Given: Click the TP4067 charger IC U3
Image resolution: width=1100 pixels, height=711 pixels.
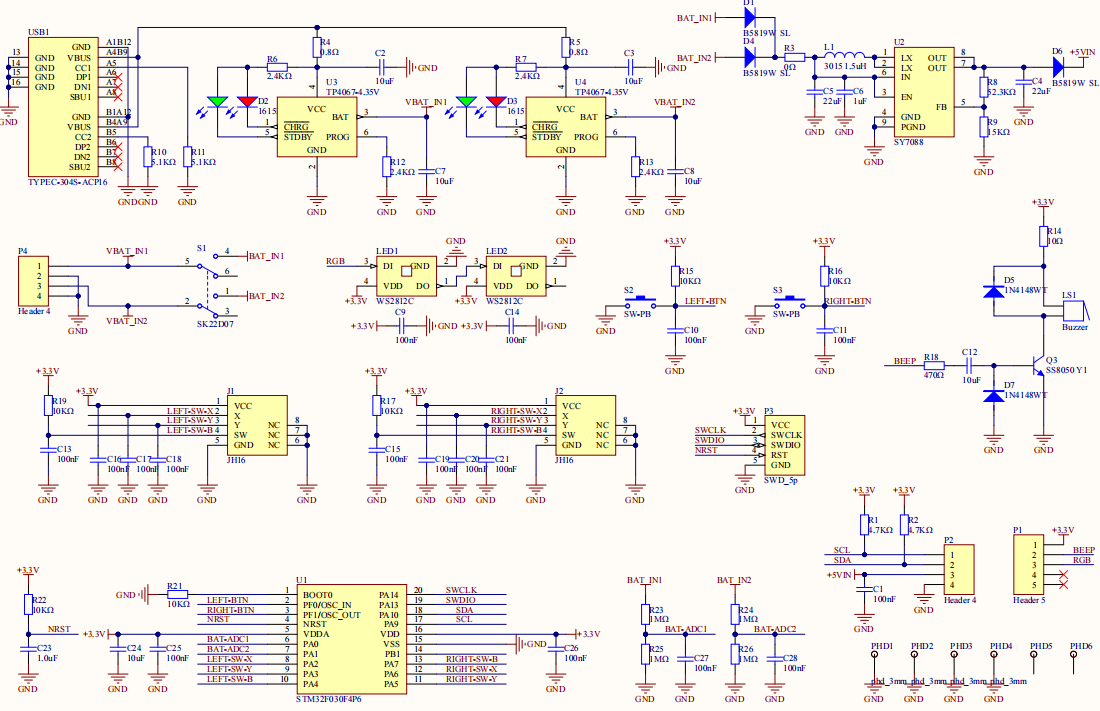Looking at the screenshot, I should [317, 127].
